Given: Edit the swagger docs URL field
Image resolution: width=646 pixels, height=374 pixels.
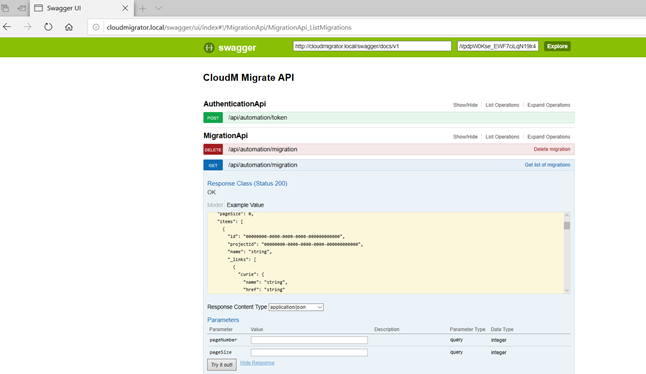Looking at the screenshot, I should (372, 46).
